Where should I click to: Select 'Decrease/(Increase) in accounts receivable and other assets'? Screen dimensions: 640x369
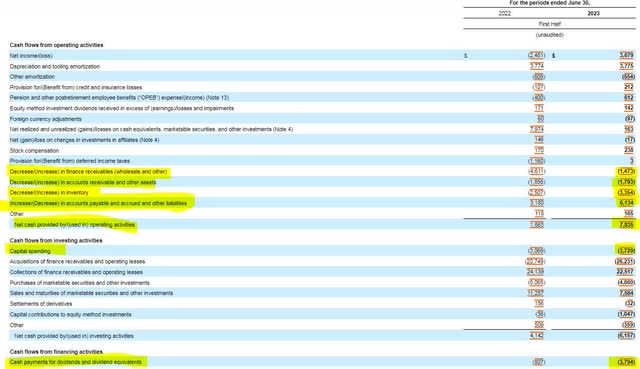coord(83,182)
